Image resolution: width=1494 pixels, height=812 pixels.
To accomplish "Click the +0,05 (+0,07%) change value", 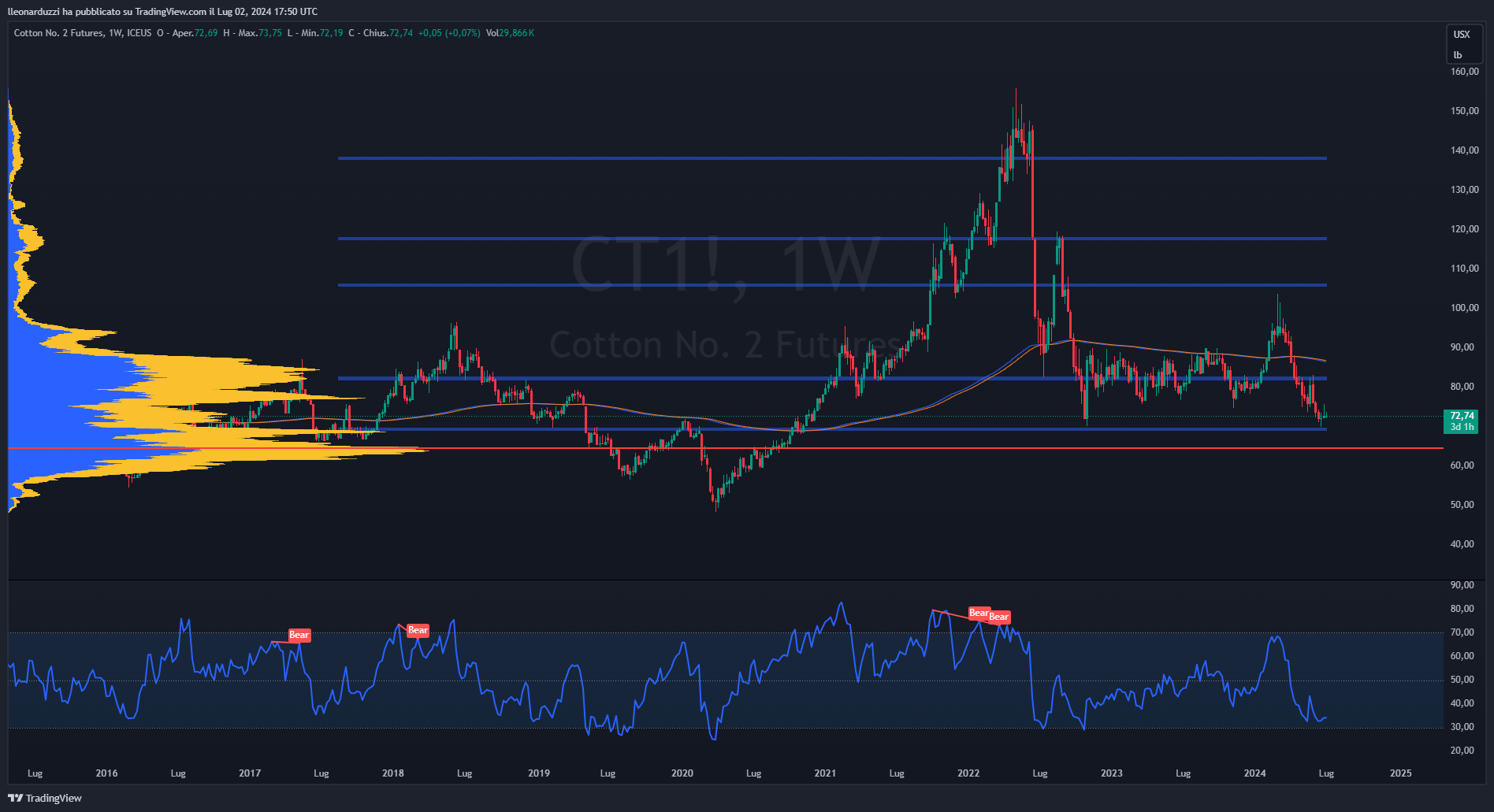I will [x=449, y=33].
